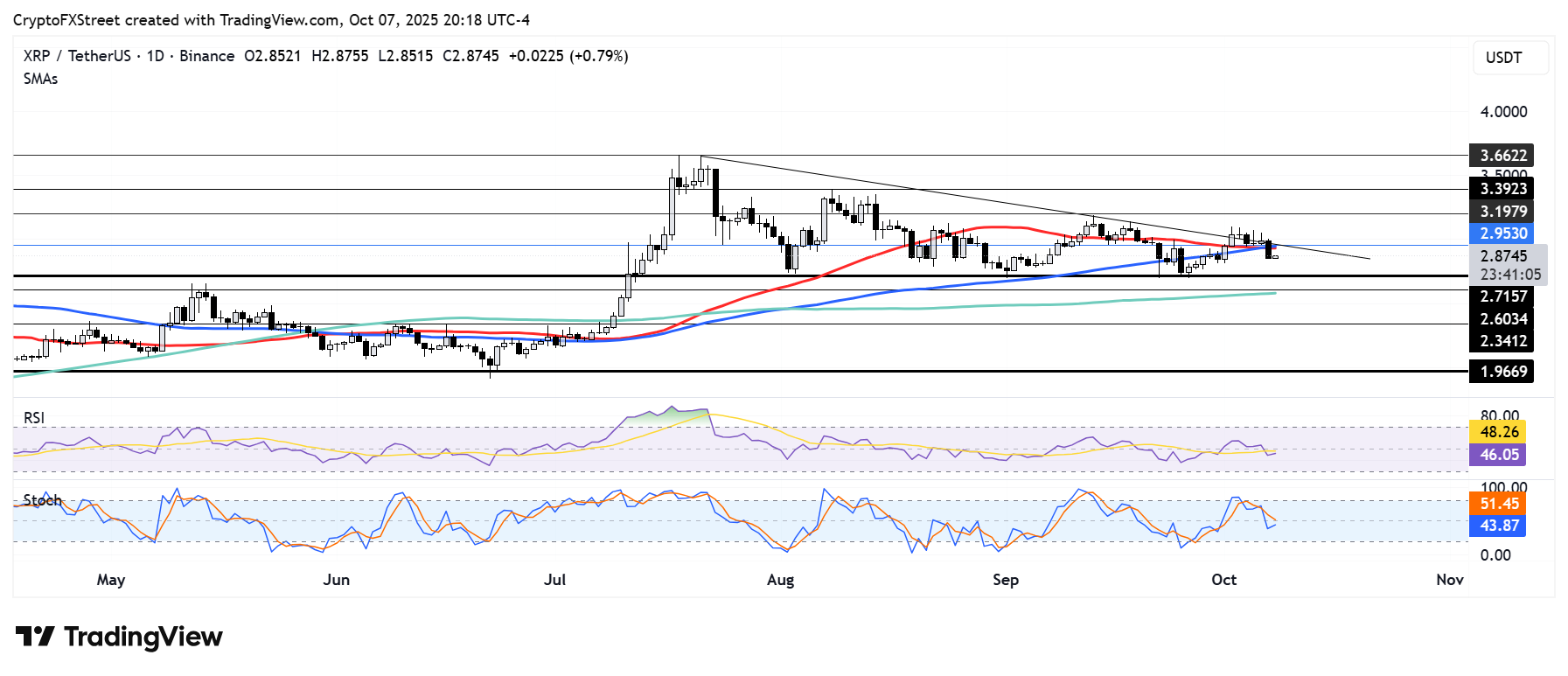The height and width of the screenshot is (676, 1568).
Task: Click the blue Stoch value 43.87
Action: click(1498, 526)
